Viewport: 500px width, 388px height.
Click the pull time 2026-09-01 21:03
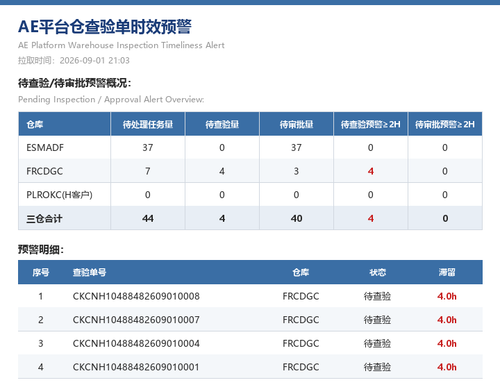[x=94, y=60]
